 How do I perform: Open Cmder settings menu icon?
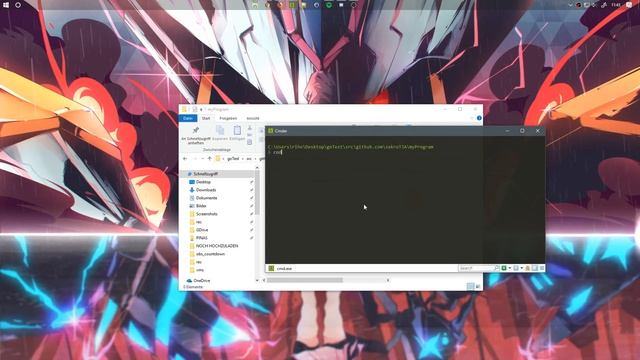[542, 268]
